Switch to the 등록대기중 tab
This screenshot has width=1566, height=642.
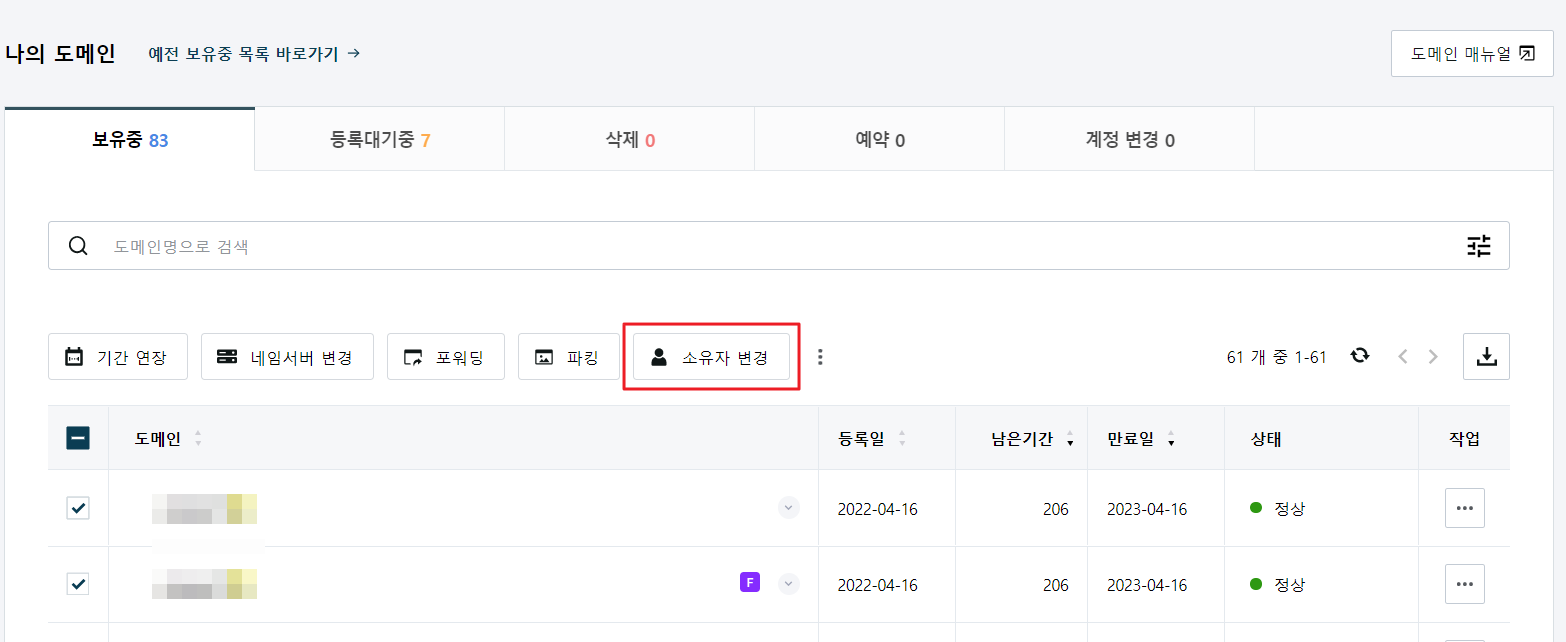(x=380, y=140)
